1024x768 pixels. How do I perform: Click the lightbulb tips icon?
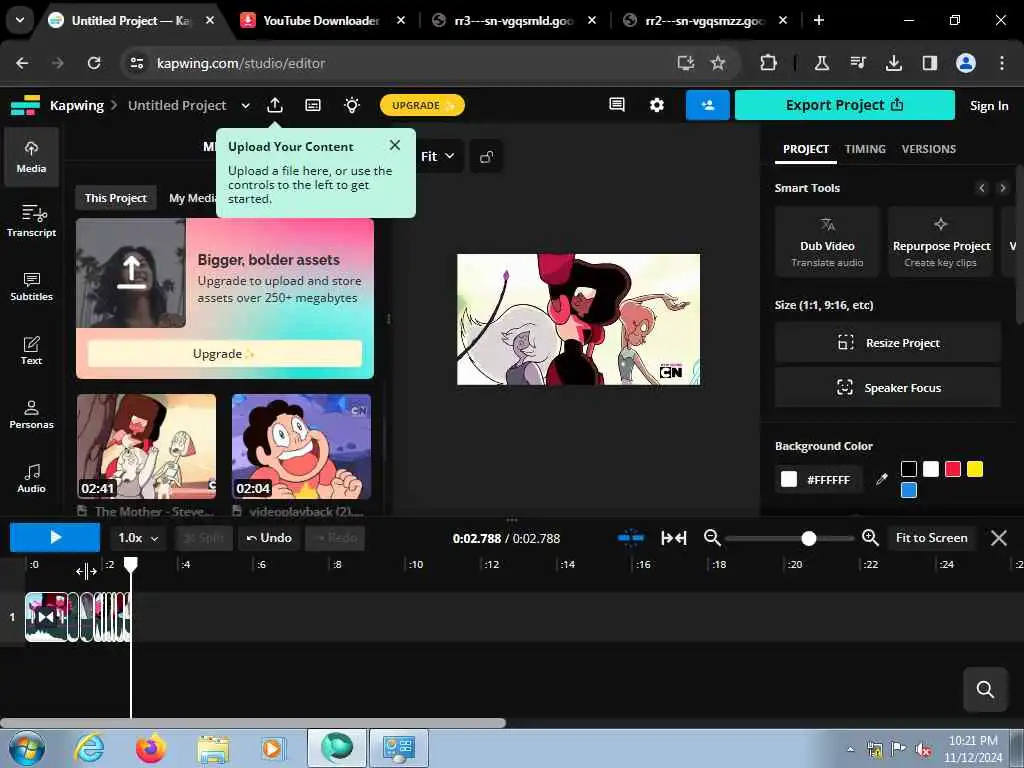click(351, 105)
